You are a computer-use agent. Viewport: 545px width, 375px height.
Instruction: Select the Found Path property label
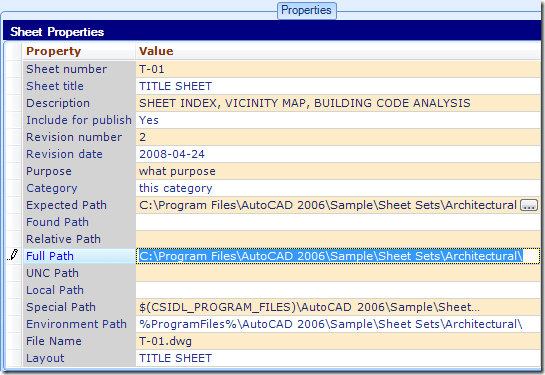57,222
